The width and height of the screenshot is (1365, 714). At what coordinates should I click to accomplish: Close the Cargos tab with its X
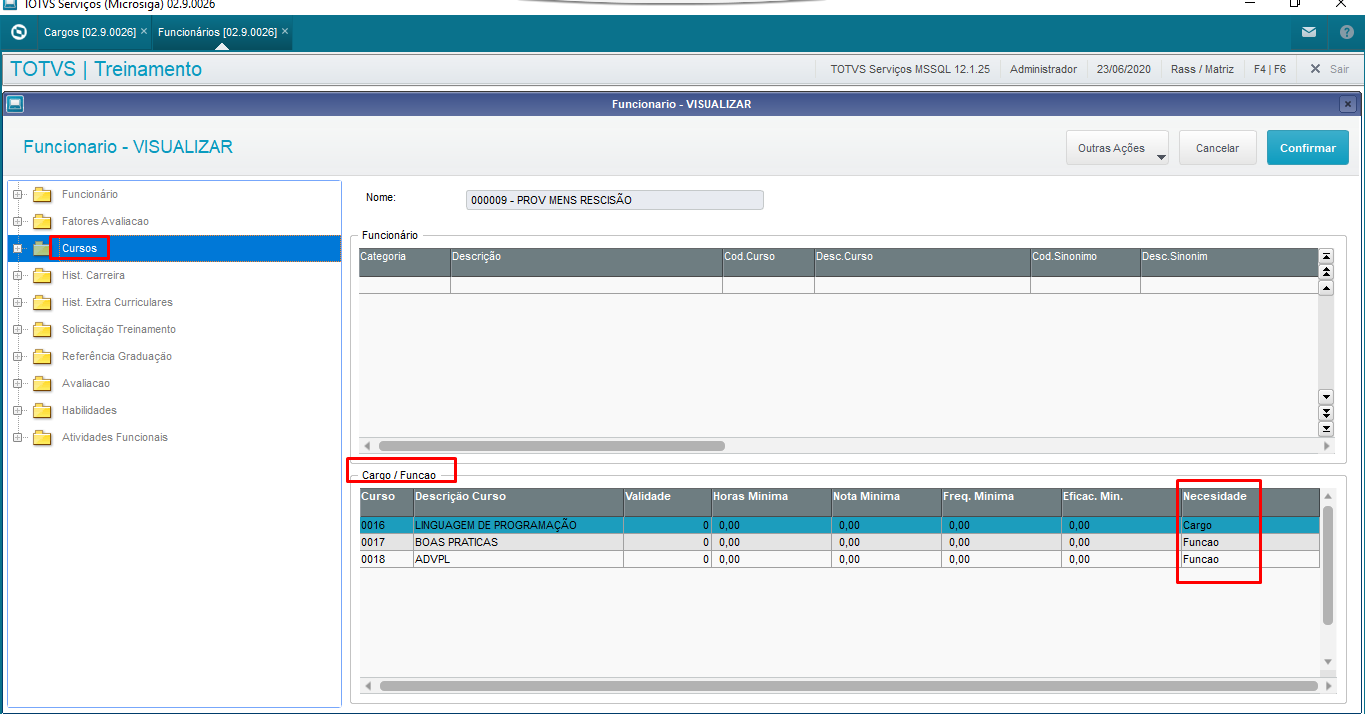point(144,32)
